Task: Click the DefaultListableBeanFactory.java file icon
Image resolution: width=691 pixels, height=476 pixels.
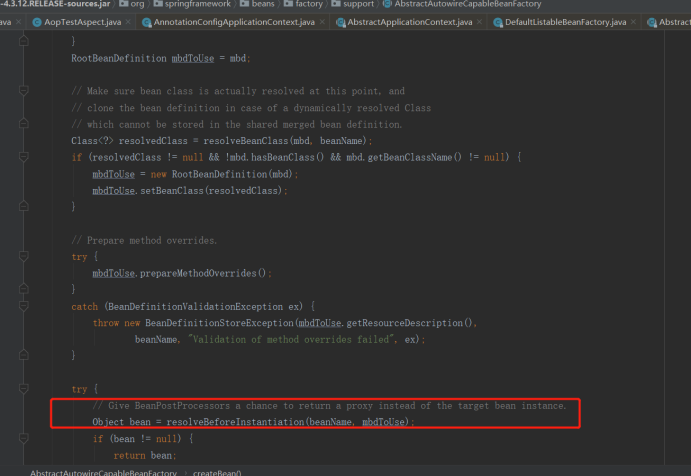Action: pos(498,22)
